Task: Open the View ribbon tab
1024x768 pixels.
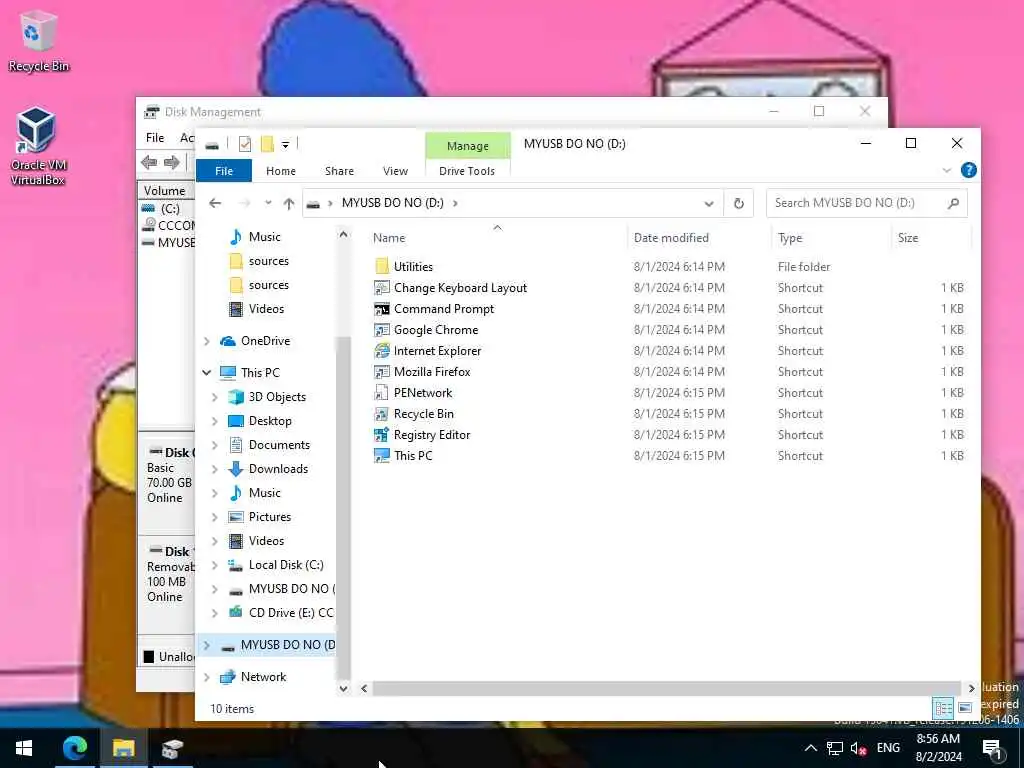Action: [x=395, y=171]
